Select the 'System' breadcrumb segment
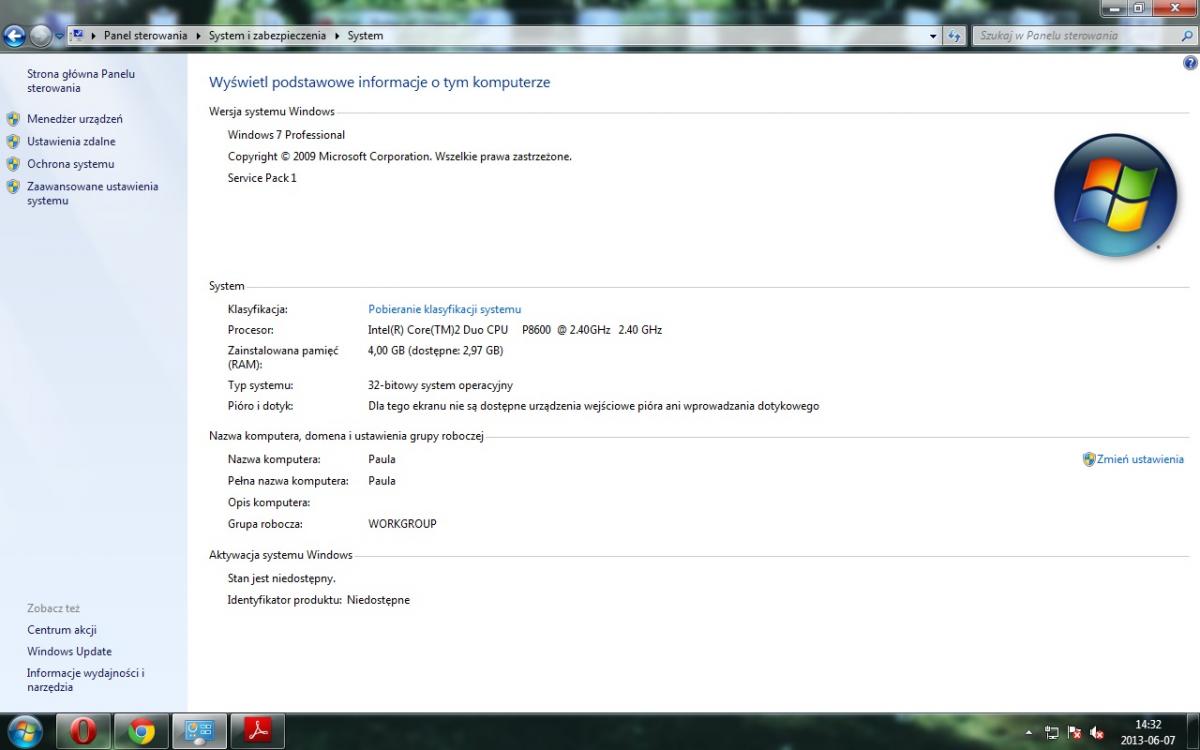The height and width of the screenshot is (750, 1200). pyautogui.click(x=365, y=36)
